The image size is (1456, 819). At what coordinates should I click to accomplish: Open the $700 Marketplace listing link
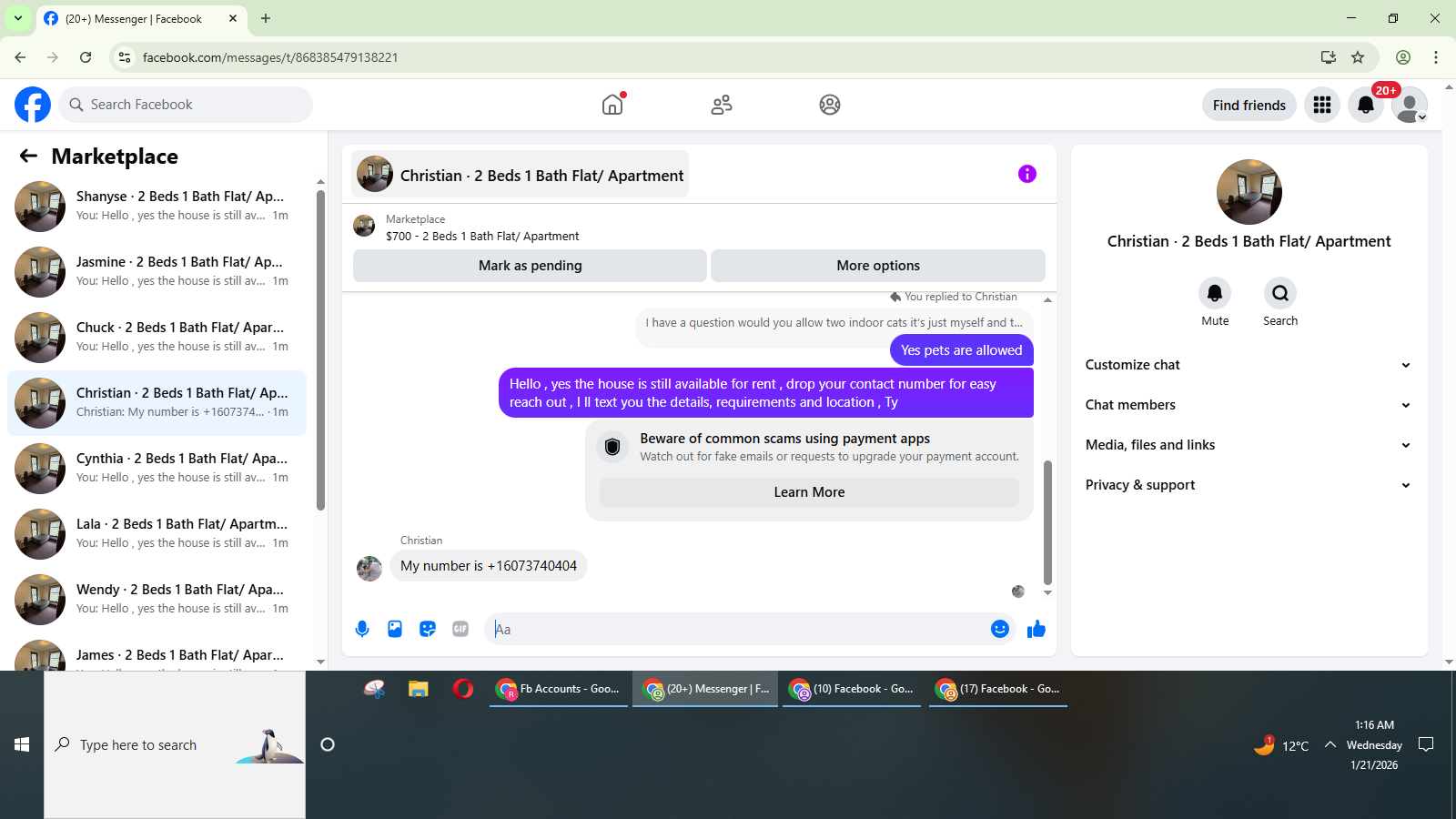click(482, 236)
